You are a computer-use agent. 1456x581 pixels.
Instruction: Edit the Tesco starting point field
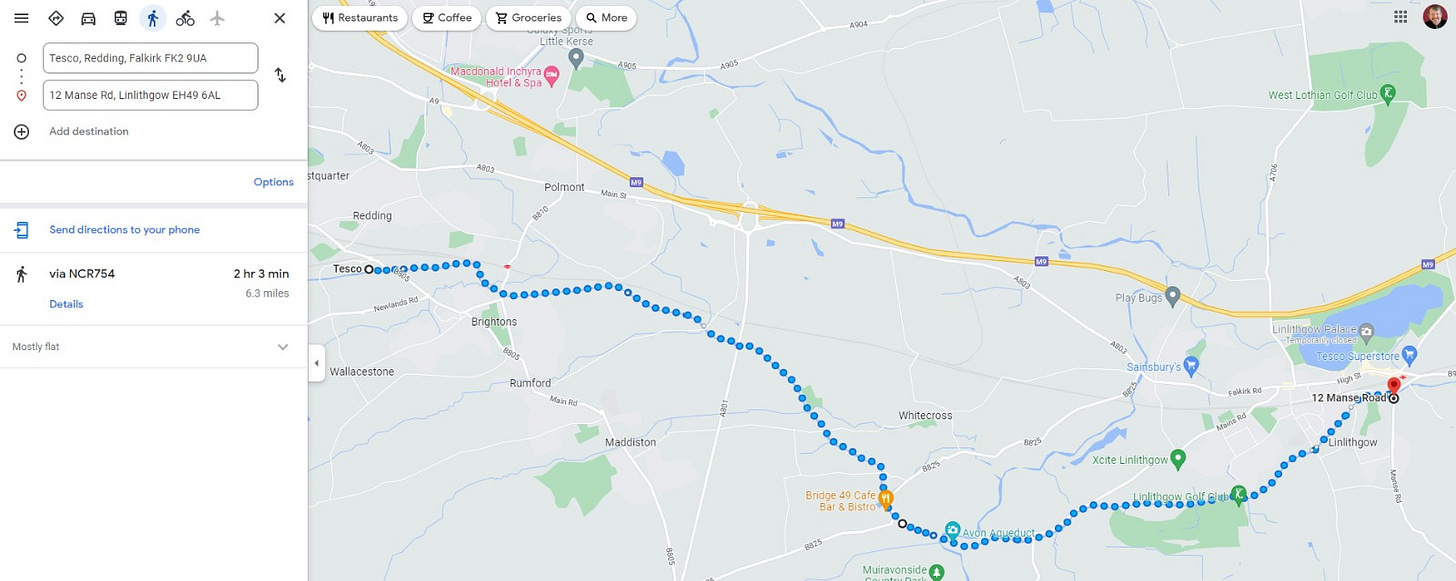150,58
